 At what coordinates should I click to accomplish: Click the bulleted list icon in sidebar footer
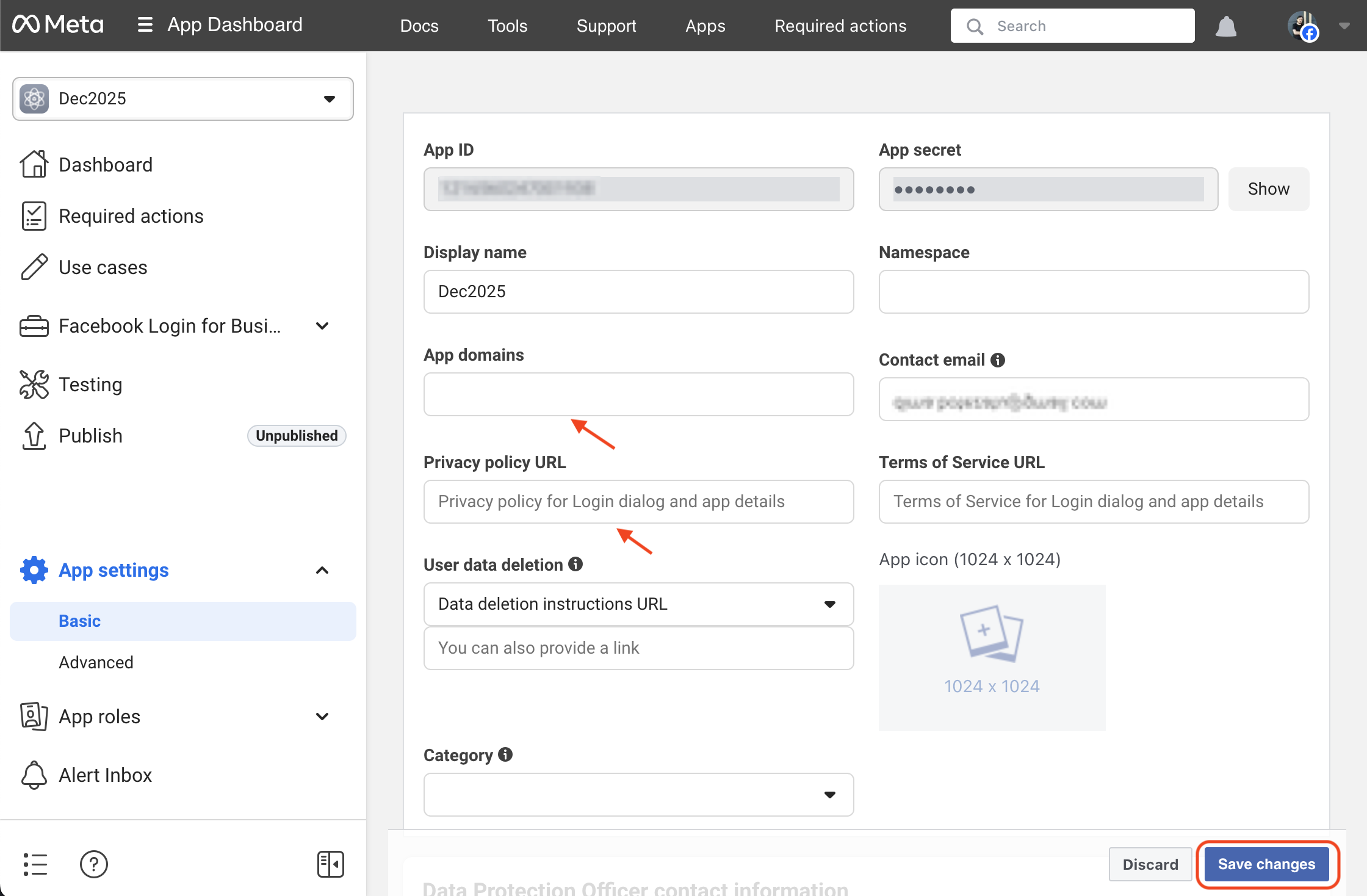35,864
